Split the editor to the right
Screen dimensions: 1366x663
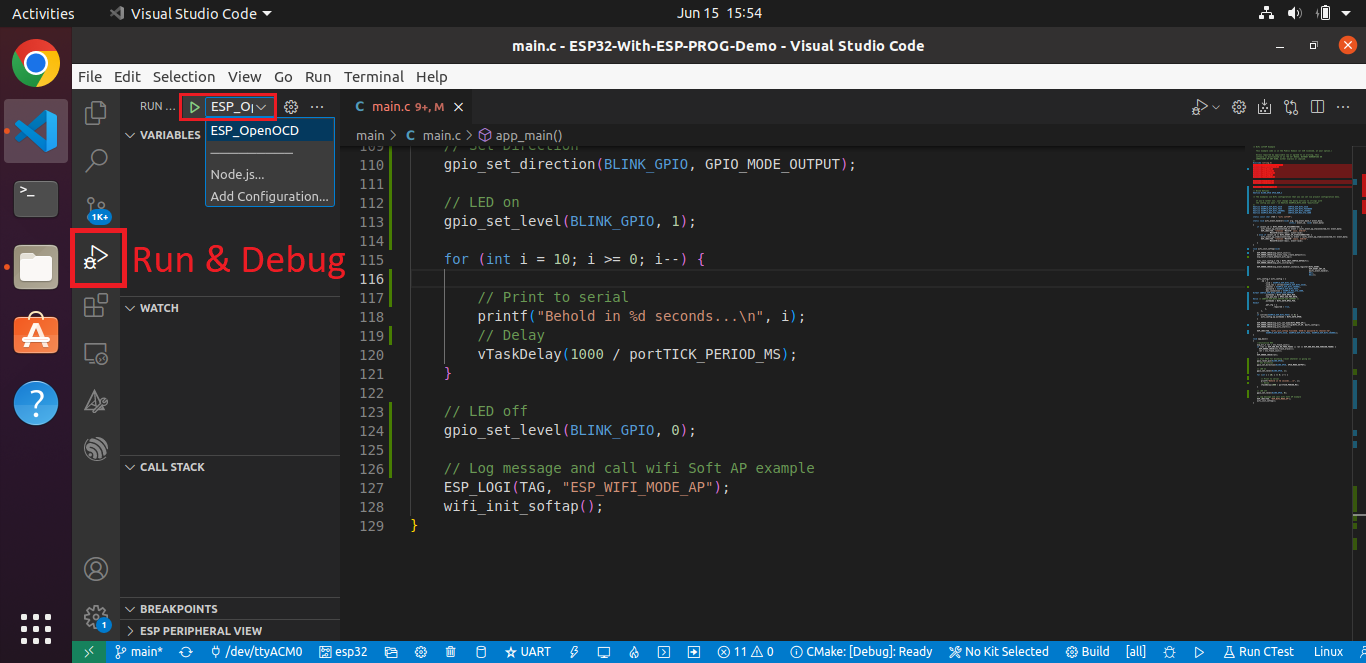tap(1317, 107)
